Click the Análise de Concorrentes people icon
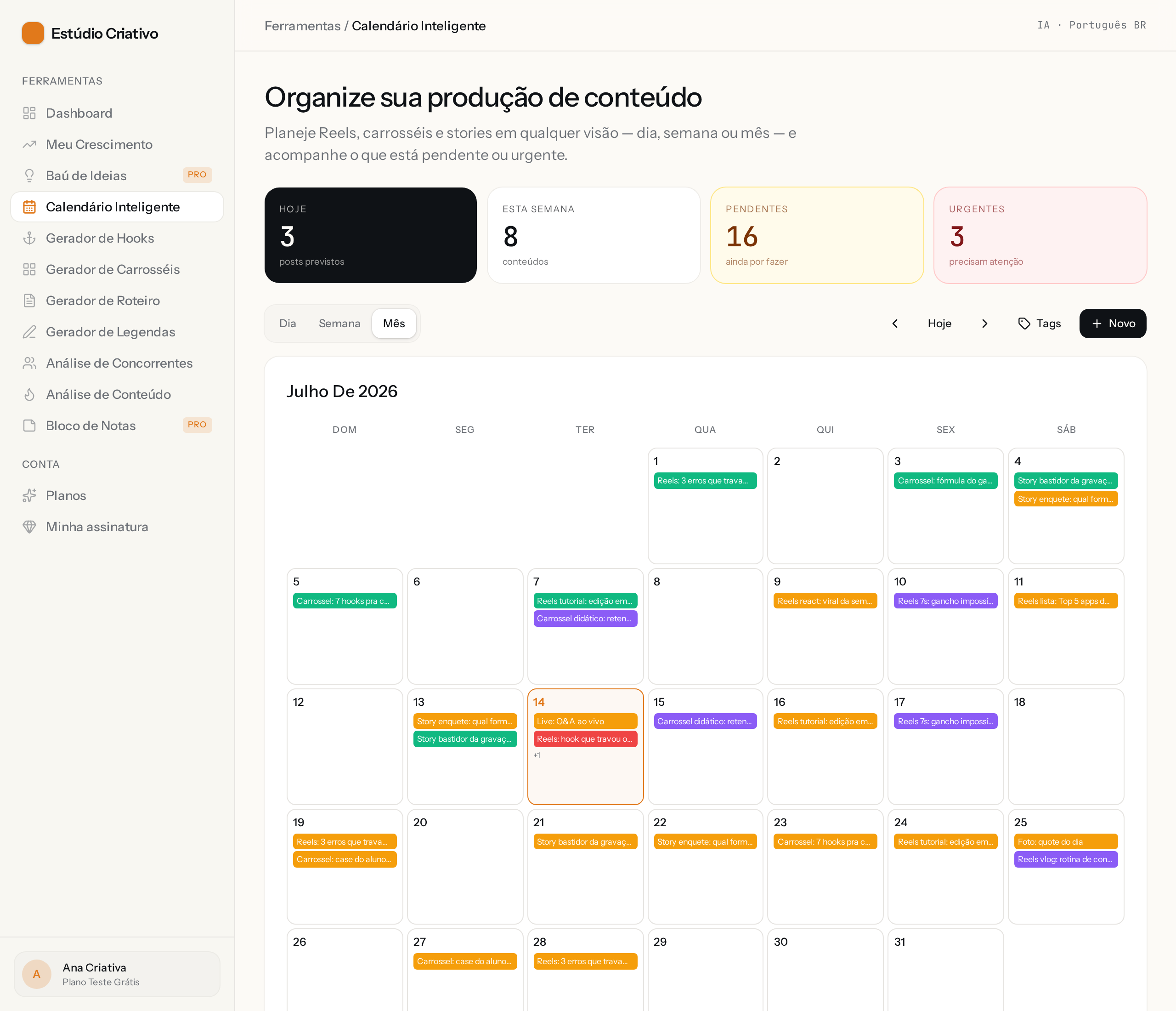The height and width of the screenshot is (1011, 1176). pos(29,363)
